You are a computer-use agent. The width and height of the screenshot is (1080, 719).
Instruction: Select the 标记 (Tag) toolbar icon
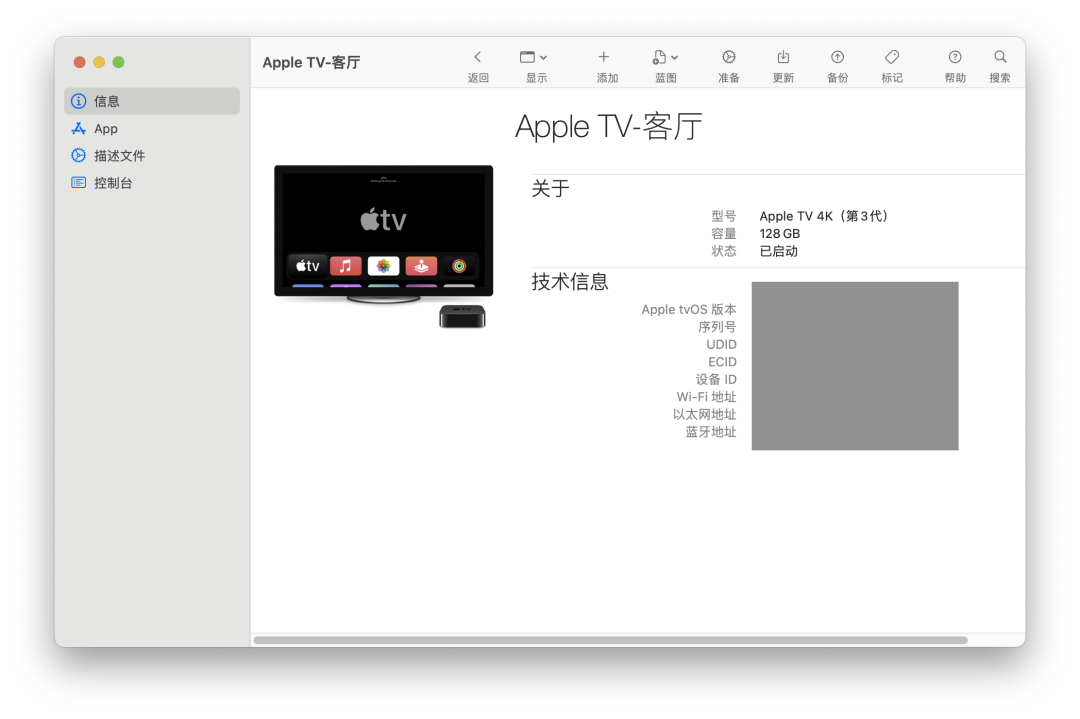click(x=892, y=63)
